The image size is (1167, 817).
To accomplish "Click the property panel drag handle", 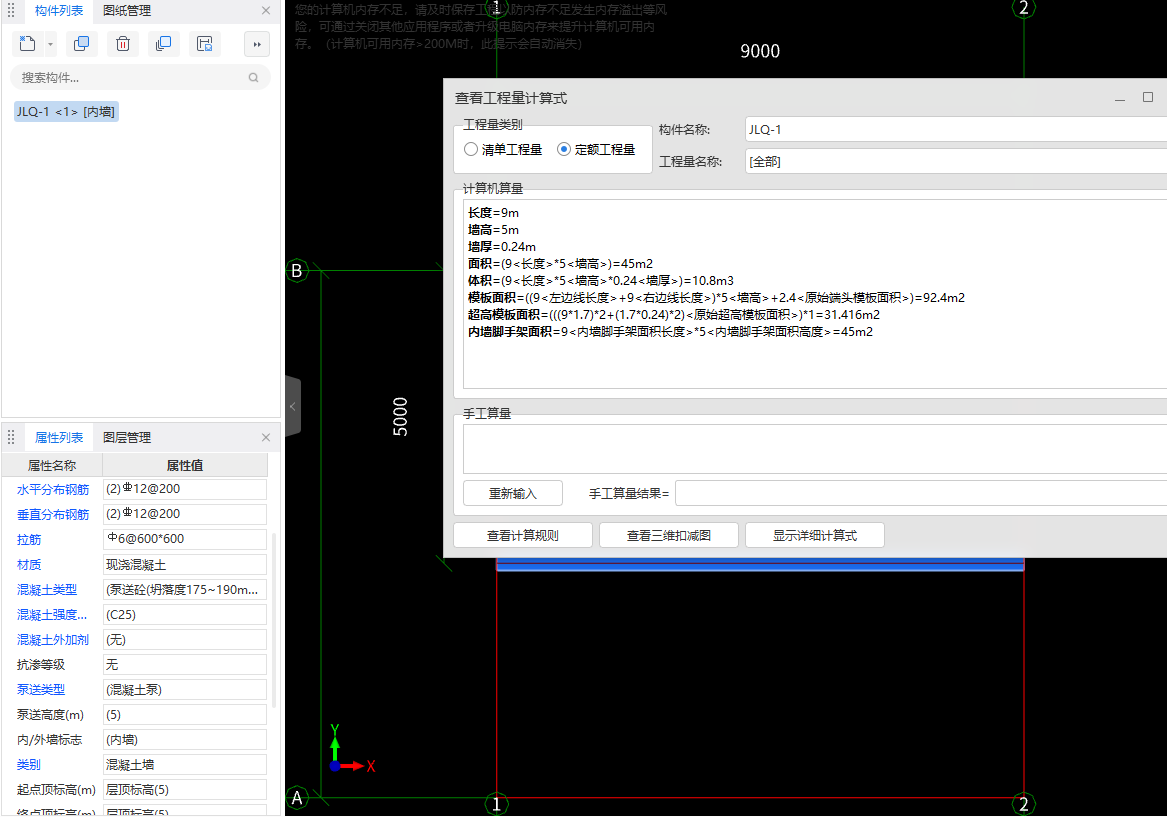I will click(x=11, y=438).
